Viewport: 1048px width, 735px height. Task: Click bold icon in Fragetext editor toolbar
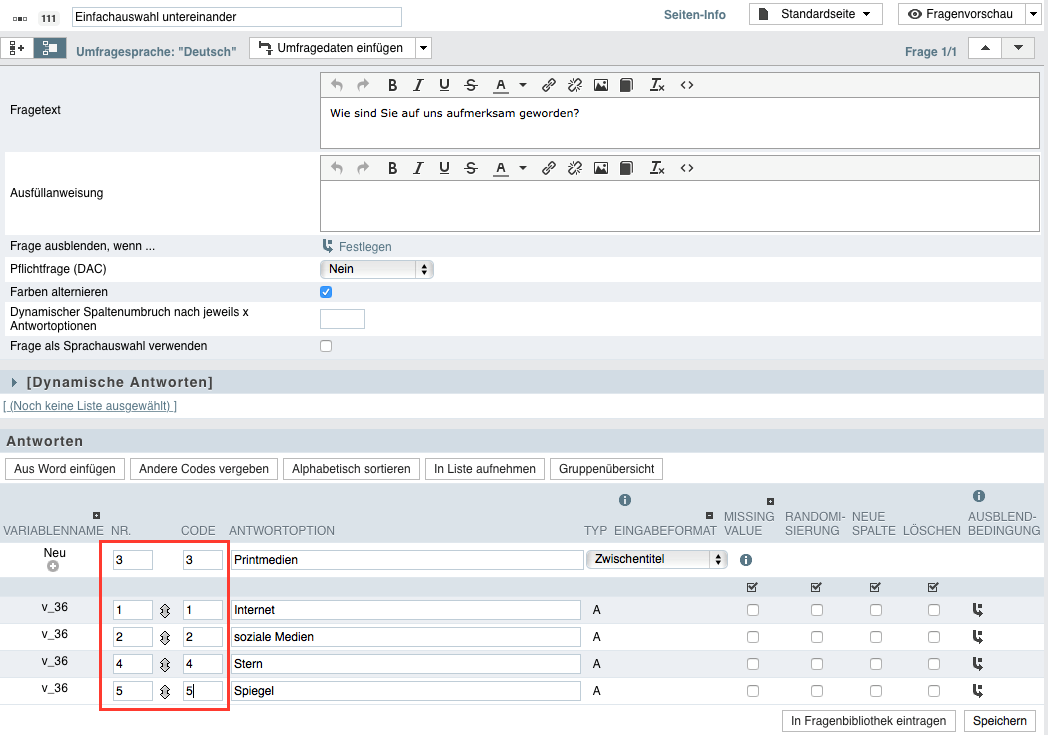coord(392,85)
